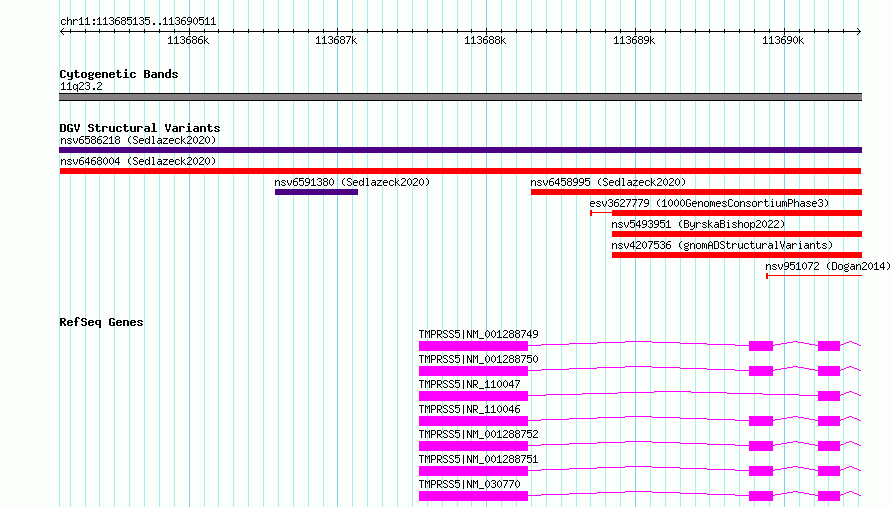Select the large exon of TMPRSS5|NM_001288752
890x507 pixels.
(x=473, y=446)
